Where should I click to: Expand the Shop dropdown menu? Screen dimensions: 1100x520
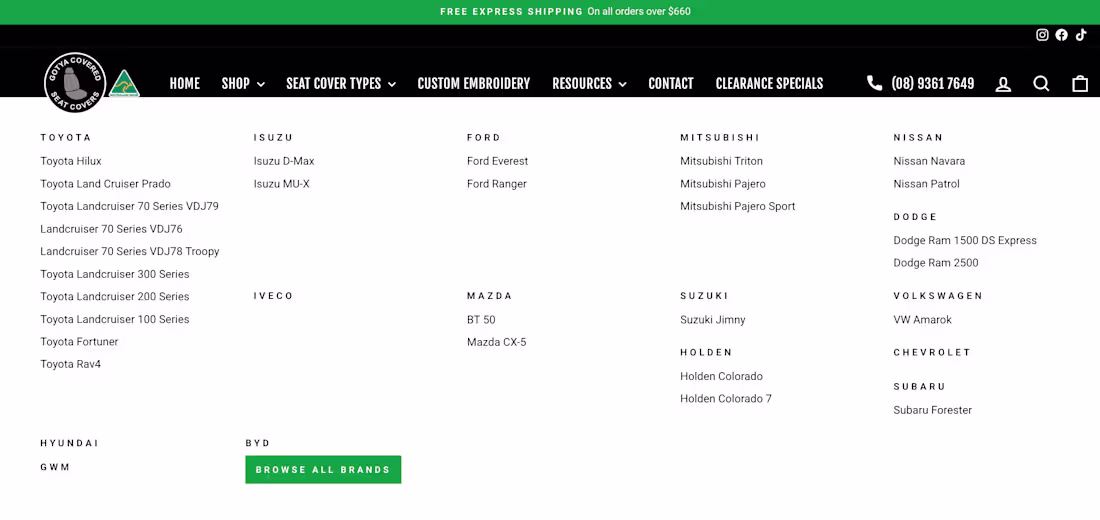pyautogui.click(x=243, y=84)
